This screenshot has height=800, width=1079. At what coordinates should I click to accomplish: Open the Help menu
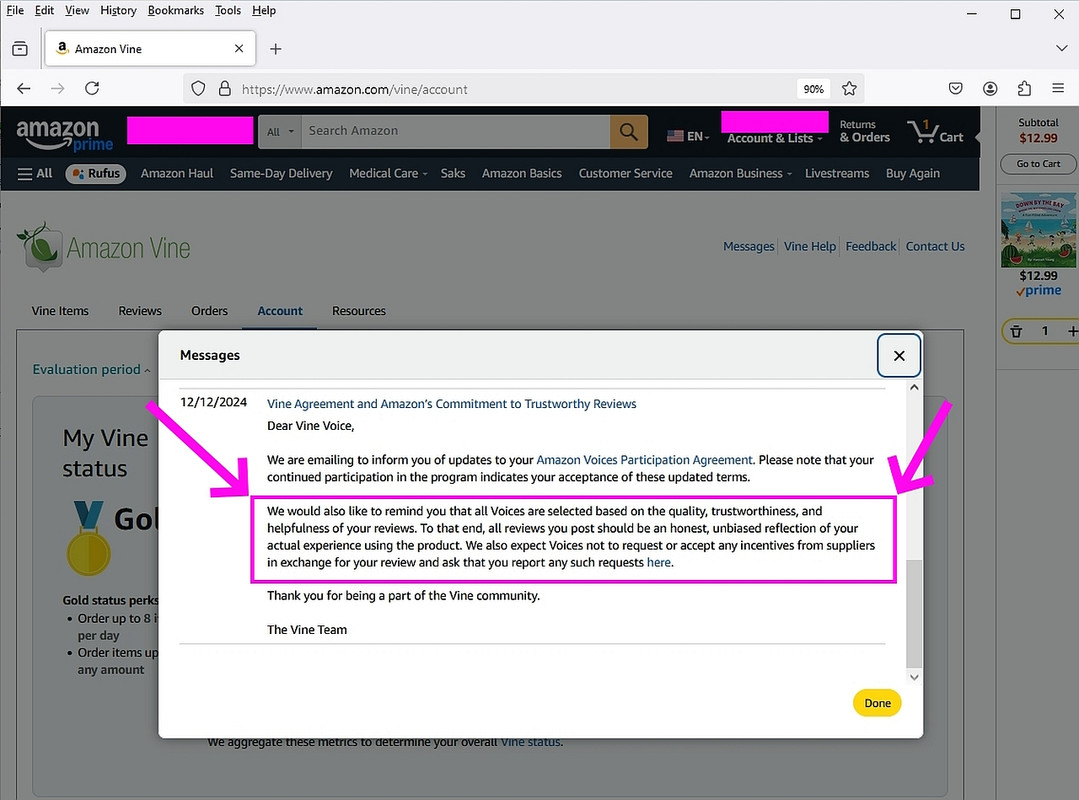click(x=264, y=10)
